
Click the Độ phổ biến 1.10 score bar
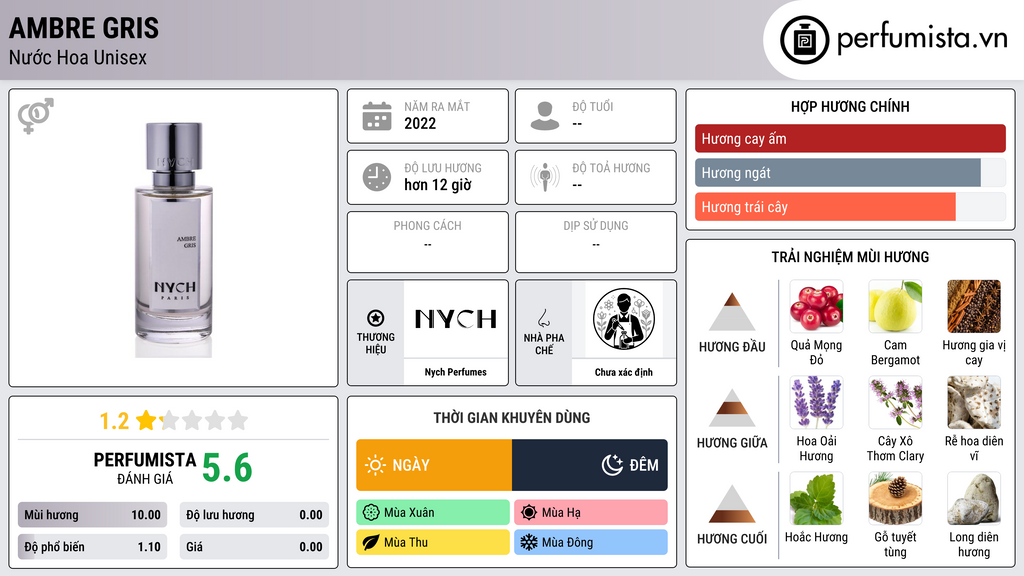92,547
